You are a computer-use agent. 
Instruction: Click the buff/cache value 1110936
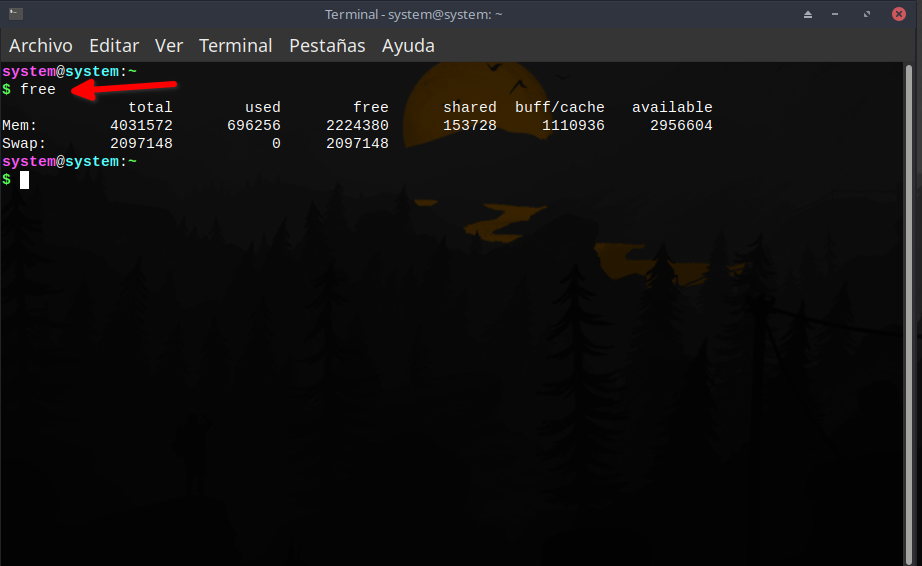coord(573,125)
